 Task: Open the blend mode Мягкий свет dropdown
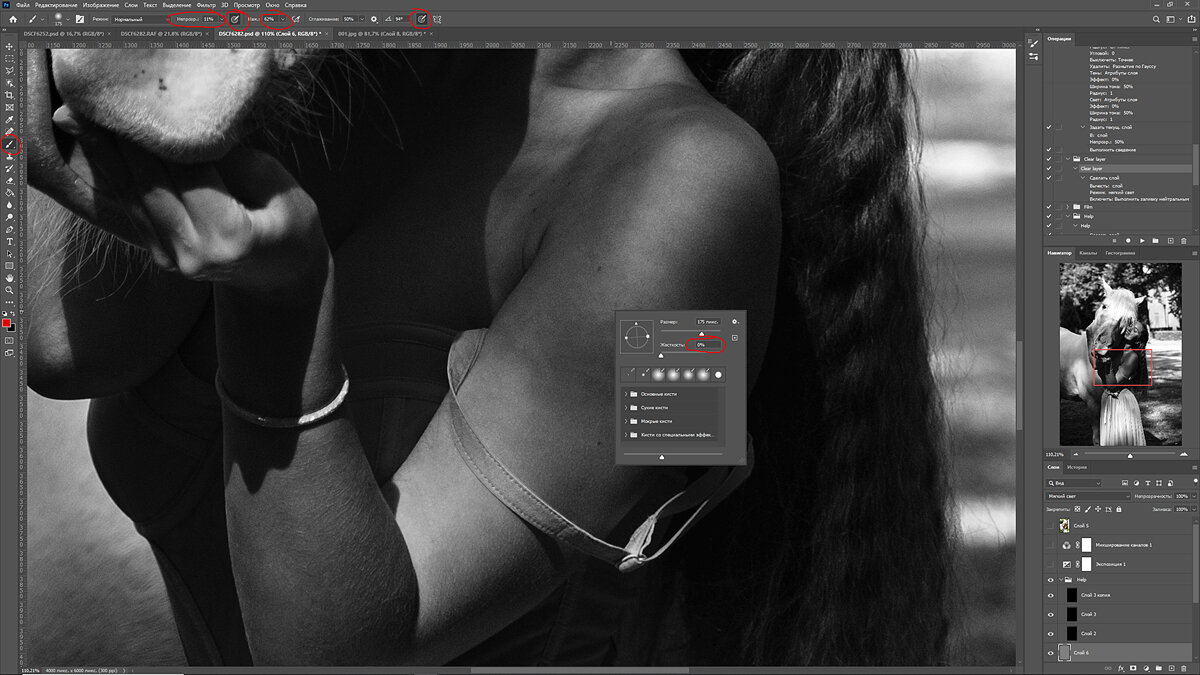pos(1087,496)
